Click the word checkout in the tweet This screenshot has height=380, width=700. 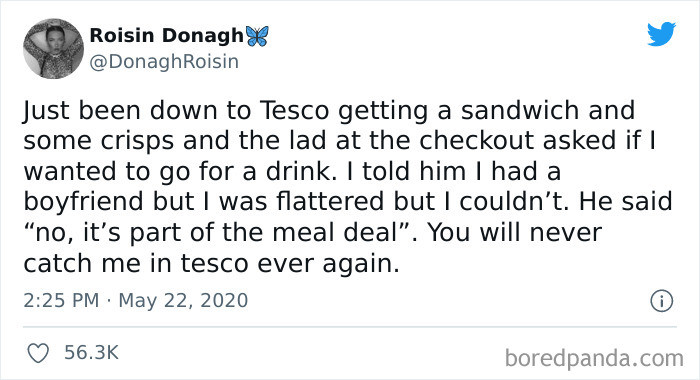click(x=476, y=141)
